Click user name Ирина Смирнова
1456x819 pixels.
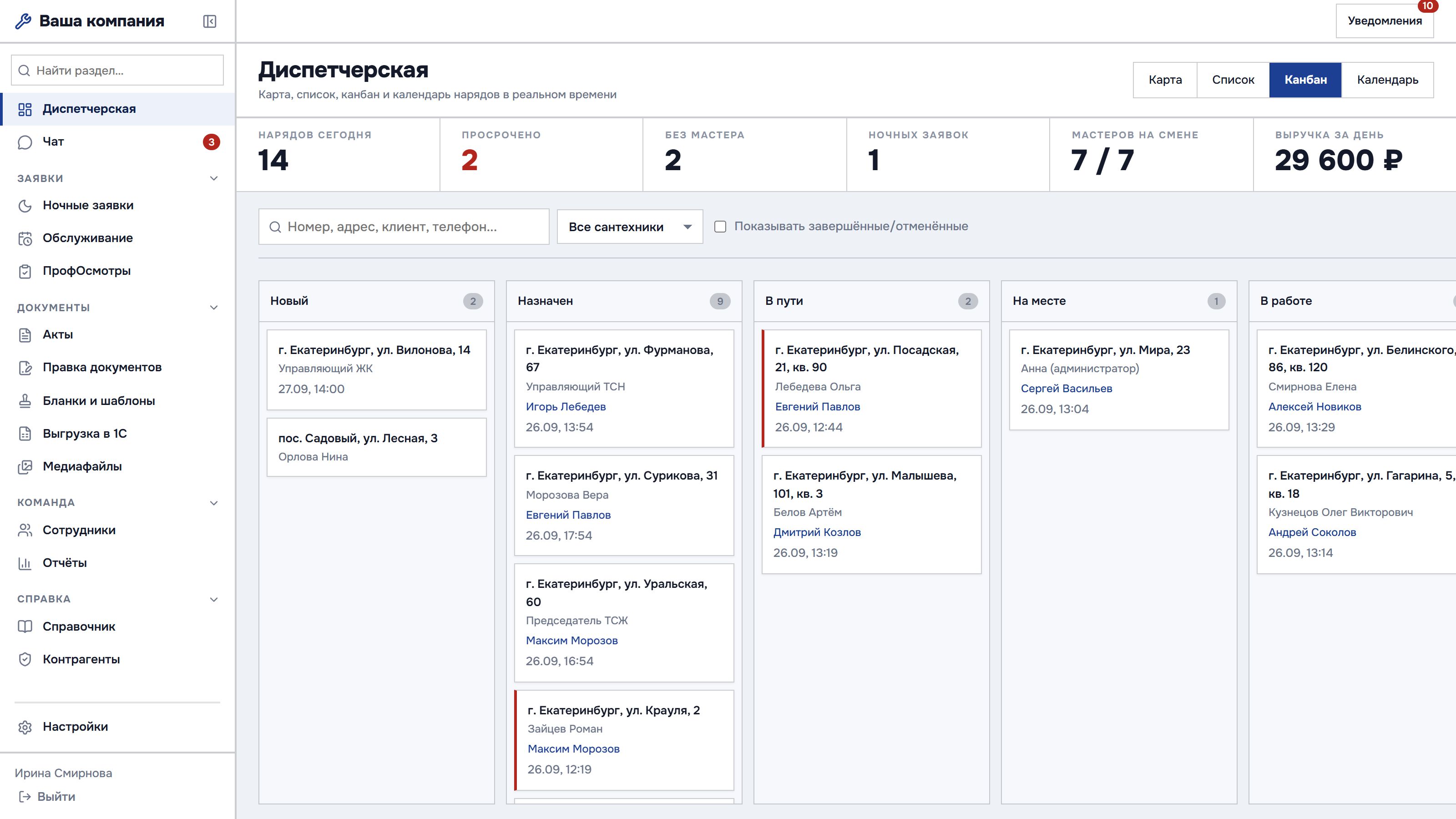[x=63, y=773]
